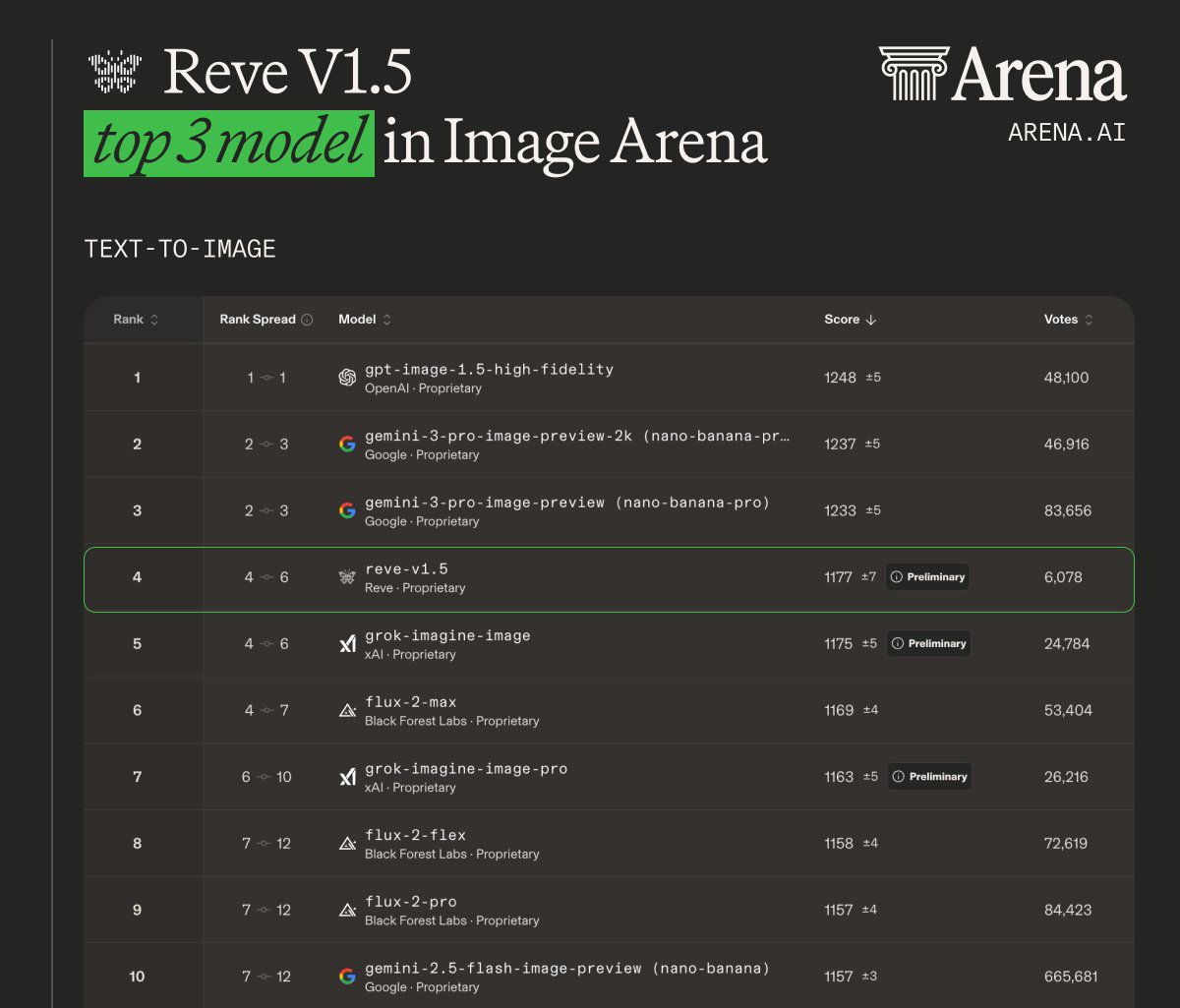This screenshot has height=1008, width=1180.
Task: Click the Arena pillar logo
Action: tap(914, 73)
